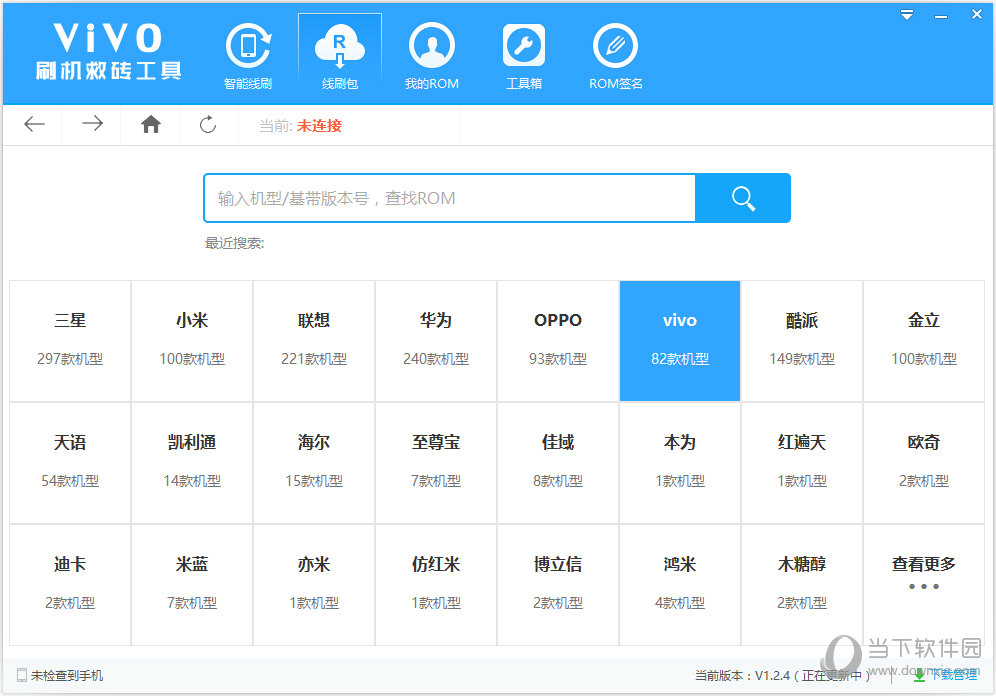Image resolution: width=996 pixels, height=696 pixels.
Task: Open 查看更多 to view more brands
Action: click(924, 585)
